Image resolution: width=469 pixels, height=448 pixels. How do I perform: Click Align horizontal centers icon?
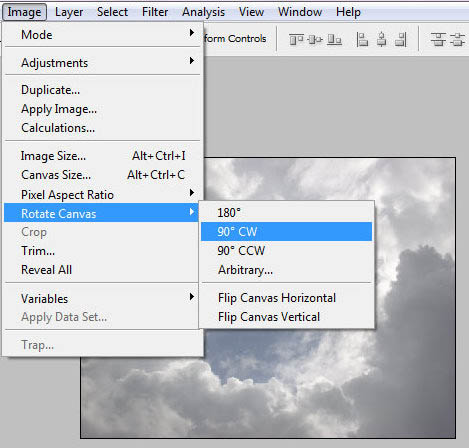[x=382, y=40]
